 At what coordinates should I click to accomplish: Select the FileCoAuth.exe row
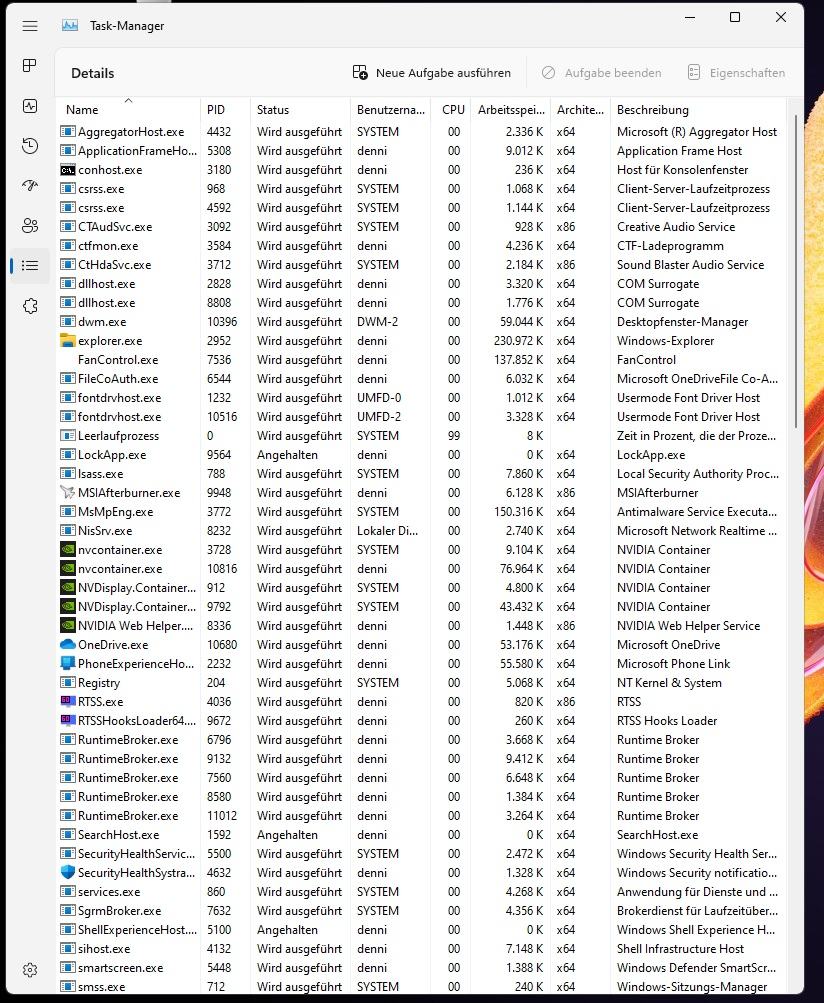421,379
